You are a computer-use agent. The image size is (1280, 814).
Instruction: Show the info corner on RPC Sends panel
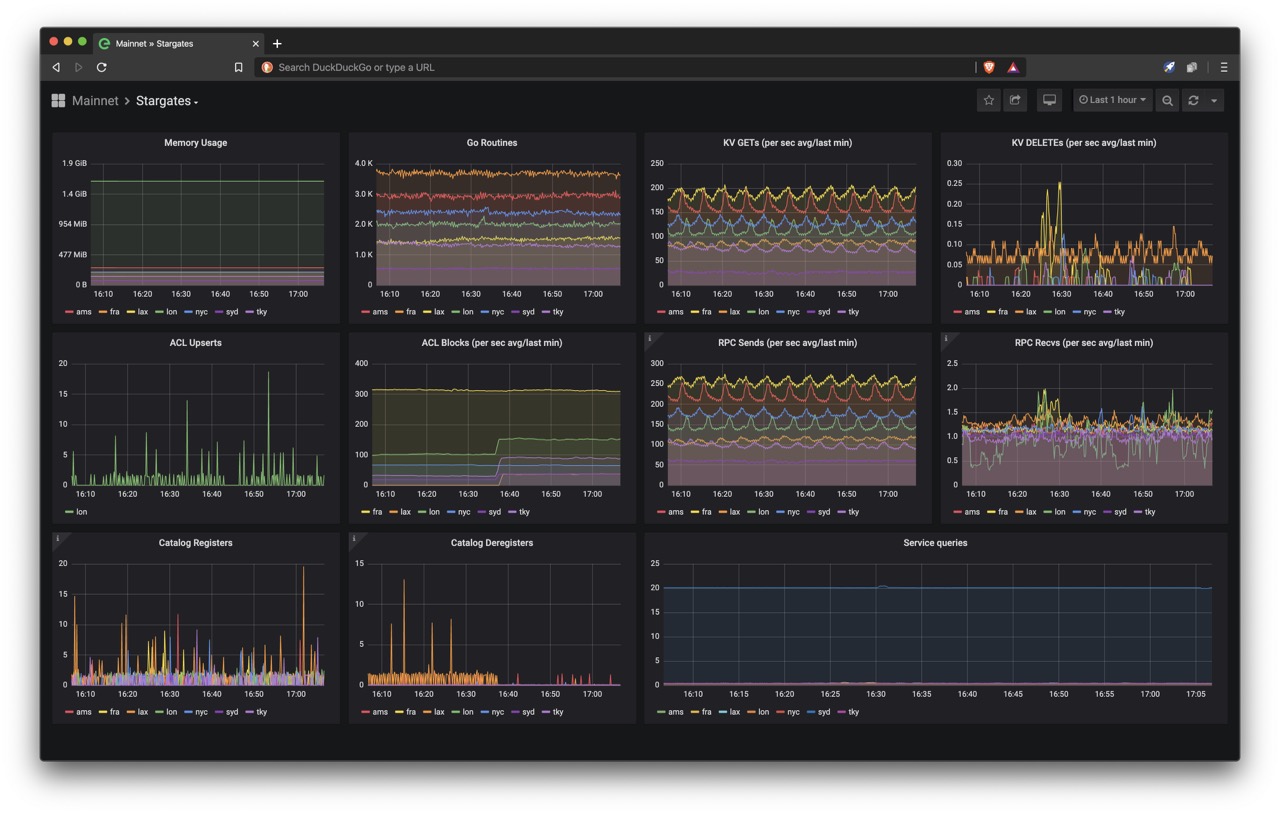point(650,339)
